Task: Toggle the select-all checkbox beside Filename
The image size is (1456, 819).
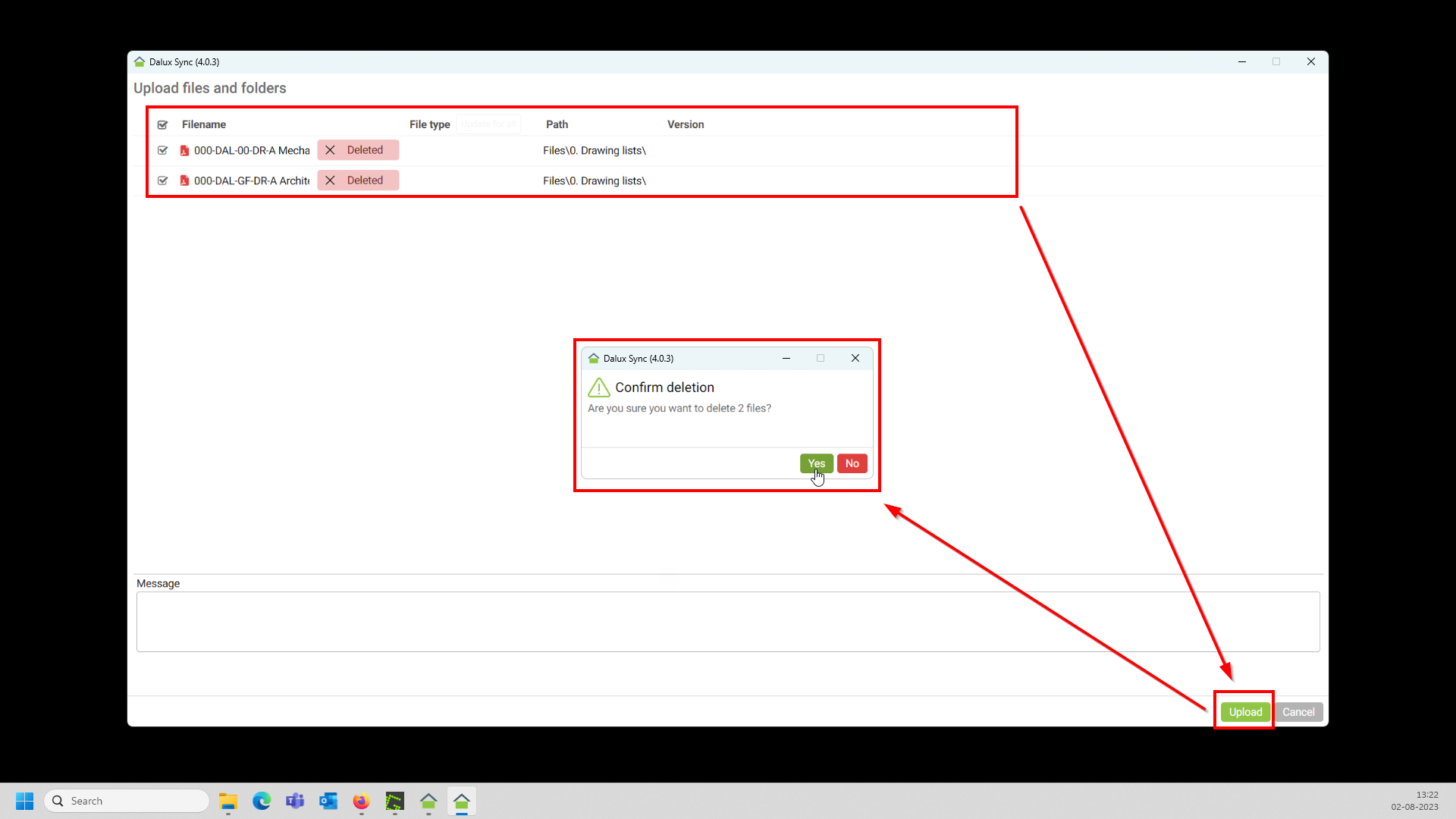Action: (162, 125)
